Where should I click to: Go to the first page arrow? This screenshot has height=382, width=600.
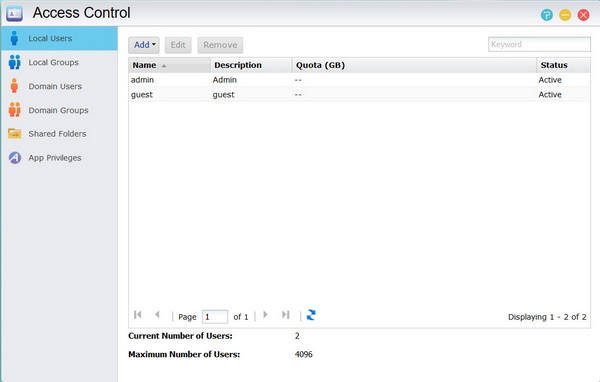(138, 315)
